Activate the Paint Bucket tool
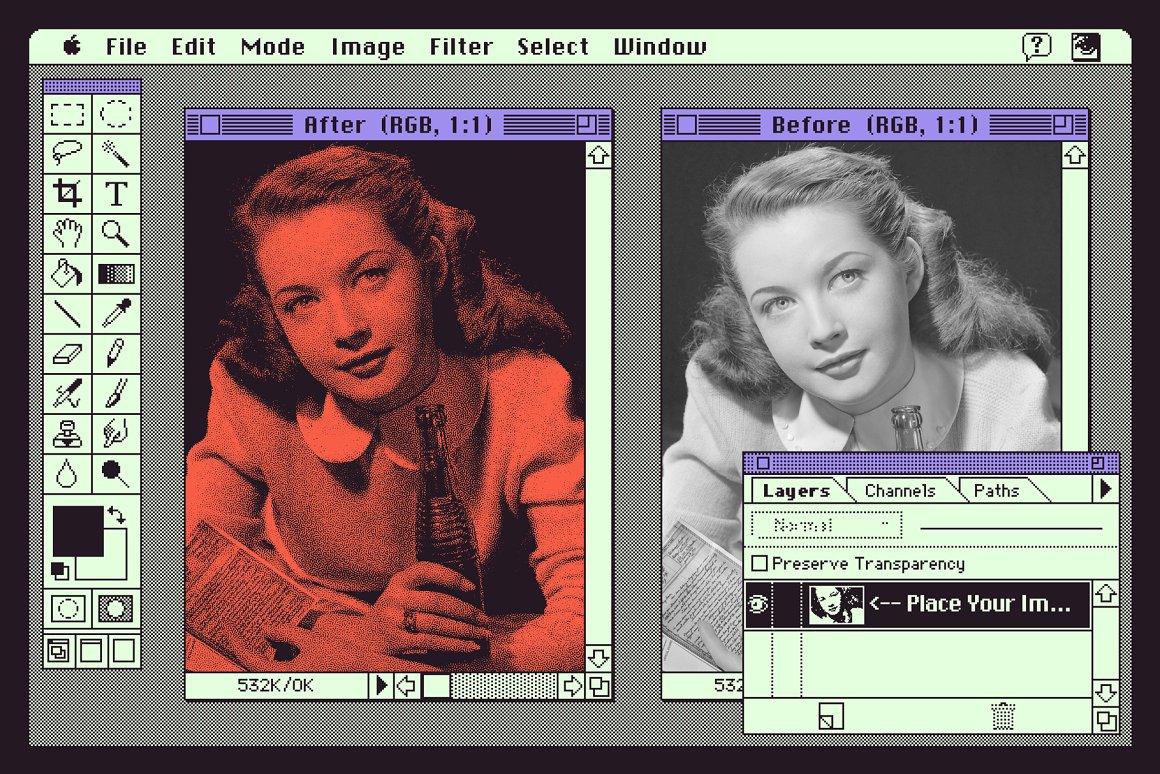The height and width of the screenshot is (774, 1160). 67,273
